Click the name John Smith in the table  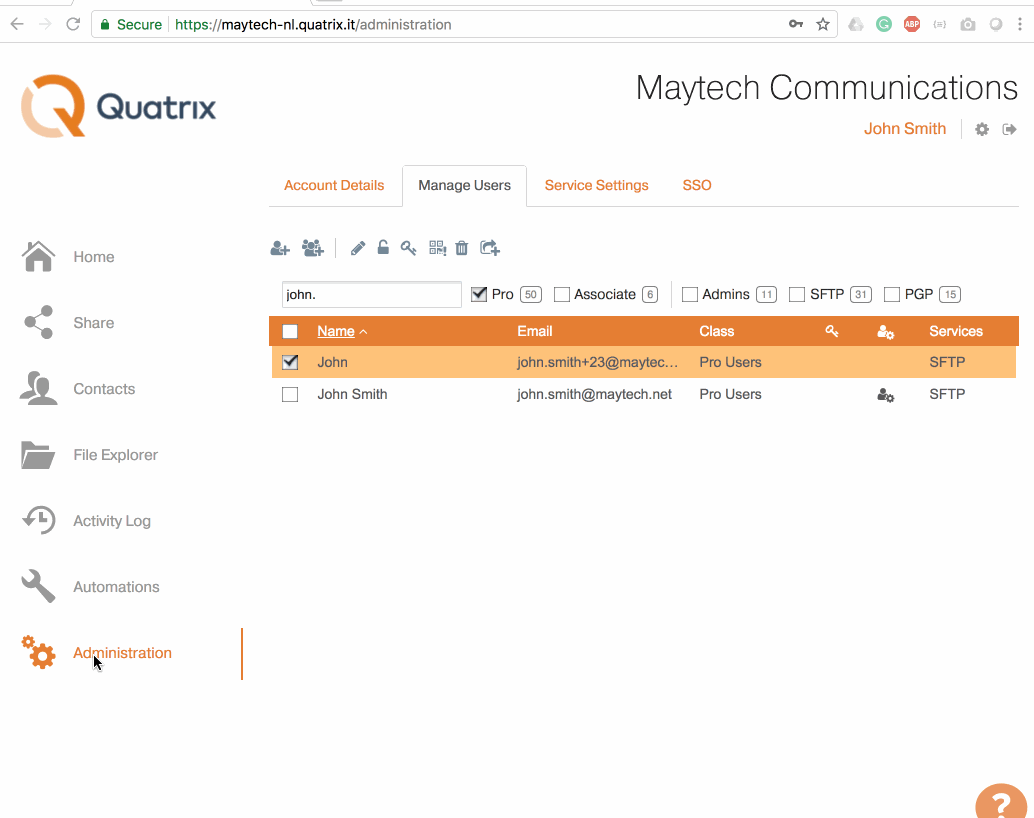click(352, 394)
